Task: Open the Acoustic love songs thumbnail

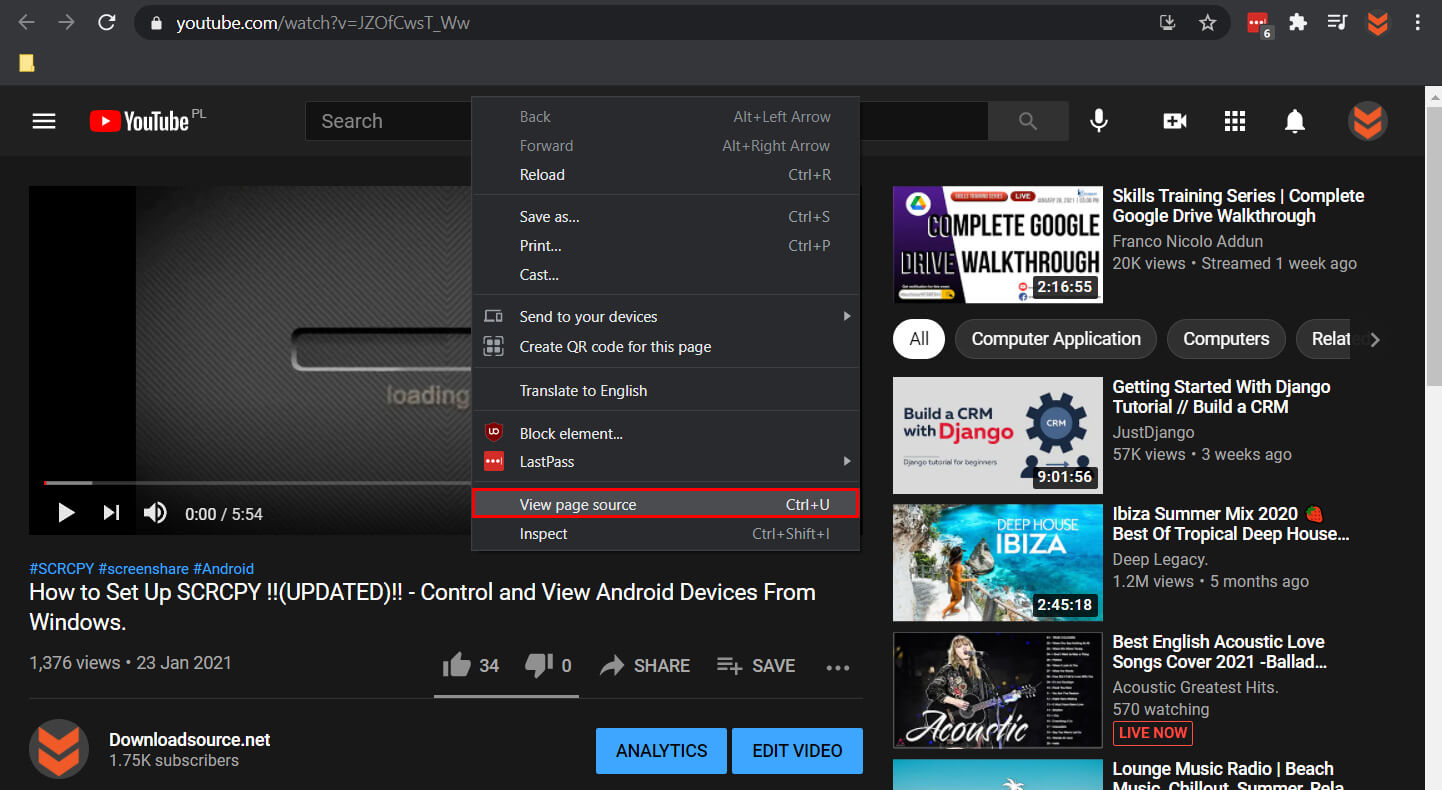Action: [998, 690]
